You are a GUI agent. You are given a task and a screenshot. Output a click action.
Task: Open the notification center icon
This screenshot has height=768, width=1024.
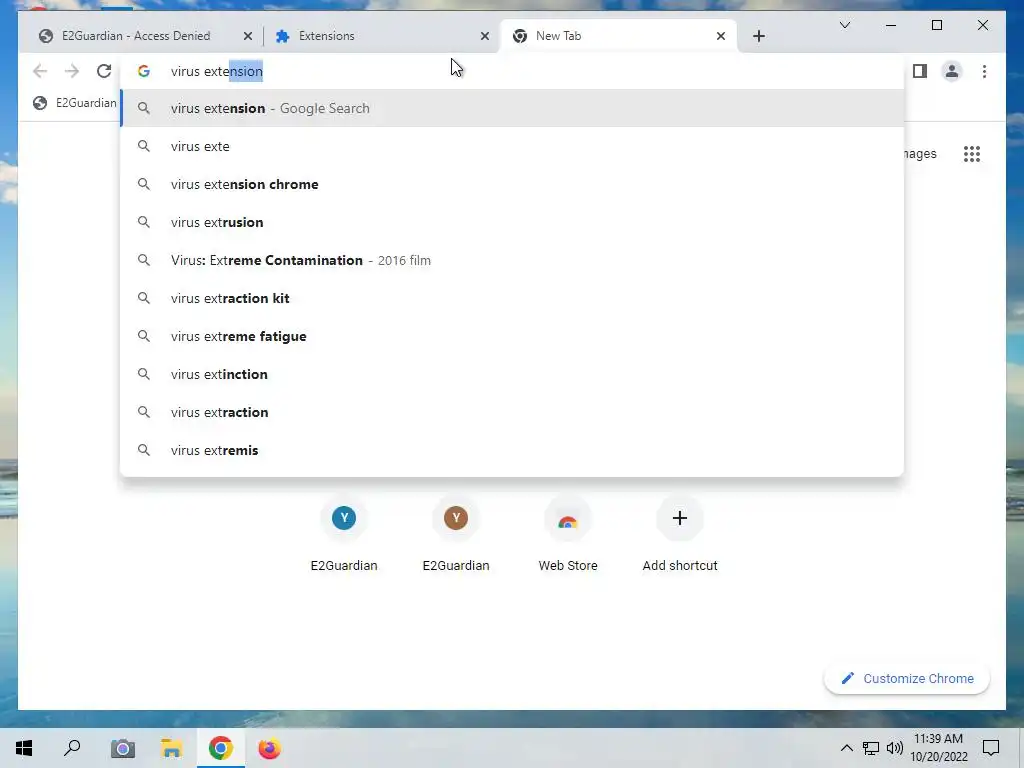pos(991,748)
